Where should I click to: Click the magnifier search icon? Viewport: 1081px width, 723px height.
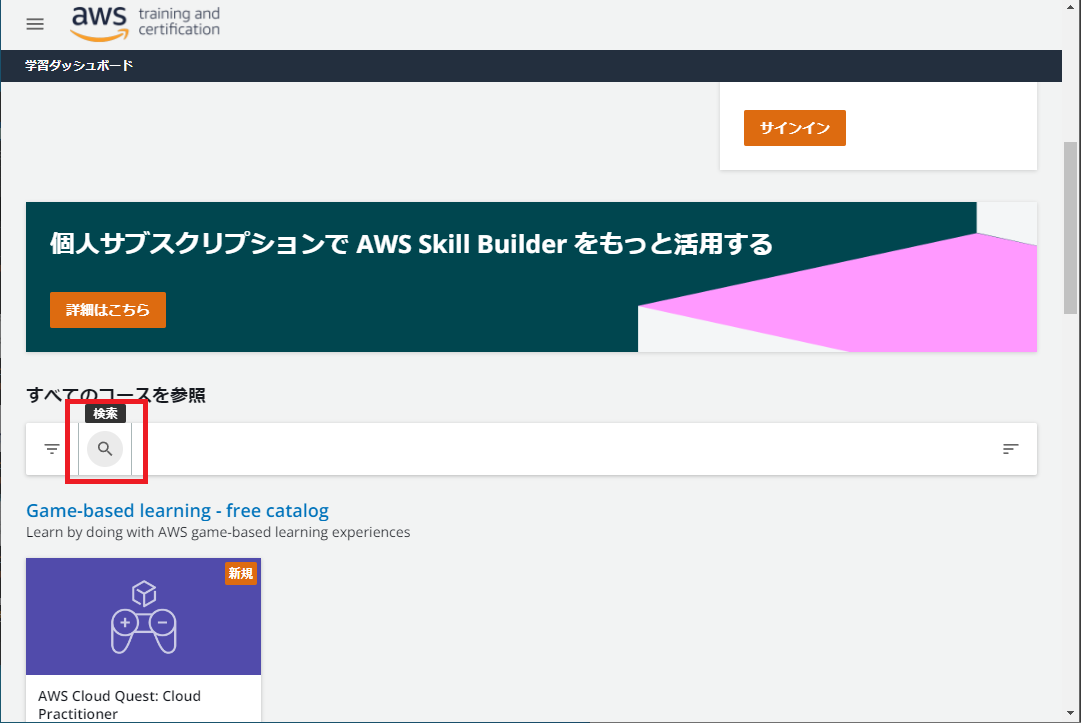105,449
